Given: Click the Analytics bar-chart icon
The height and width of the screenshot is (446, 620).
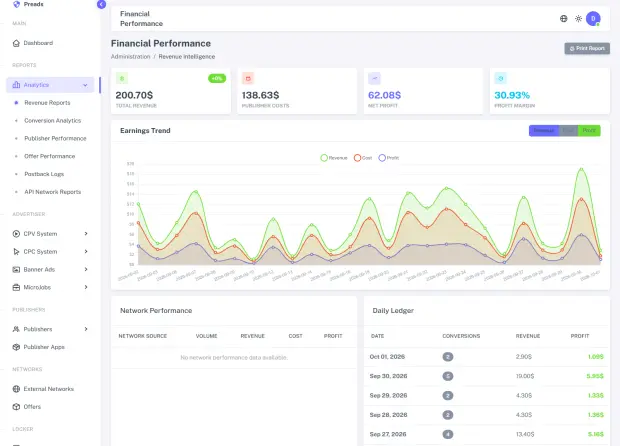Looking at the screenshot, I should pos(16,85).
